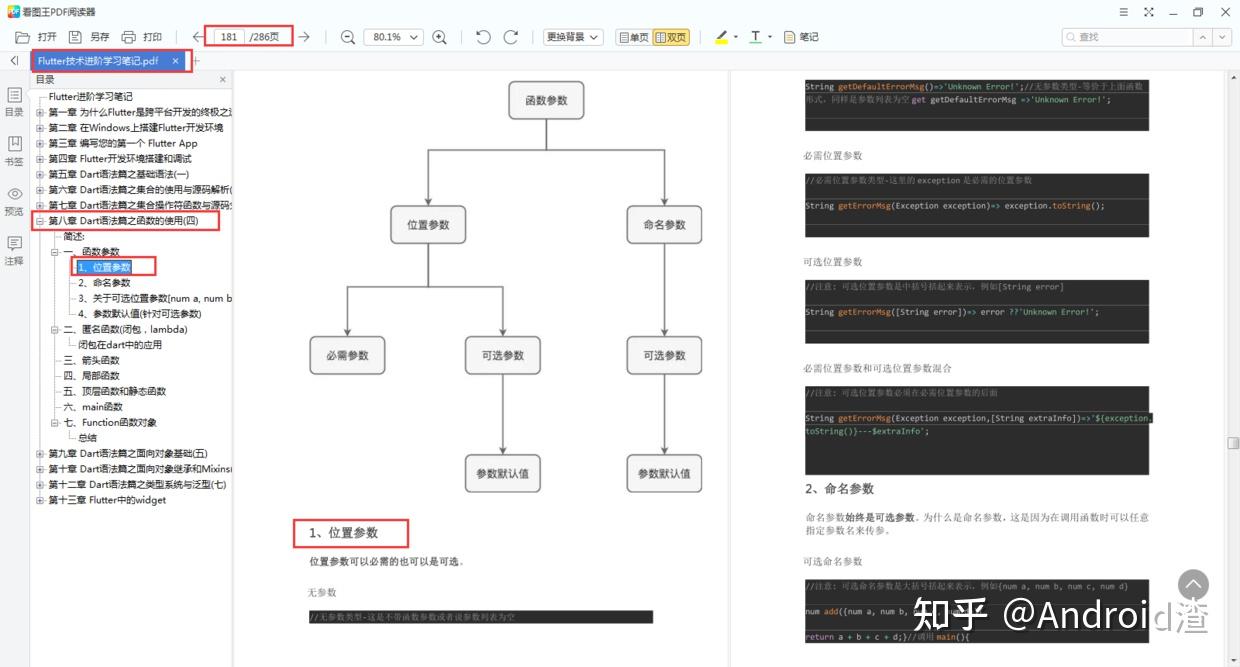This screenshot has width=1240, height=667.
Task: Go to previous page arrow
Action: pos(198,37)
